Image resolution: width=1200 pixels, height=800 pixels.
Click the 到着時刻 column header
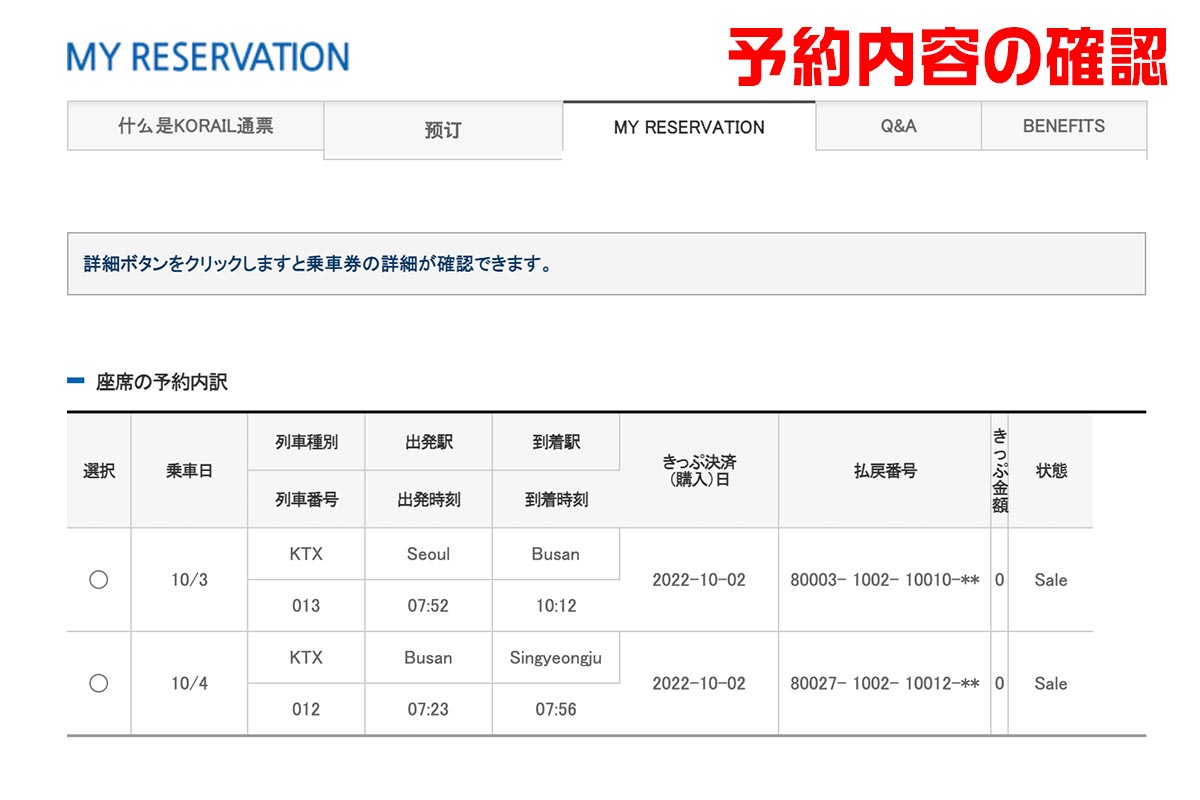click(x=556, y=500)
